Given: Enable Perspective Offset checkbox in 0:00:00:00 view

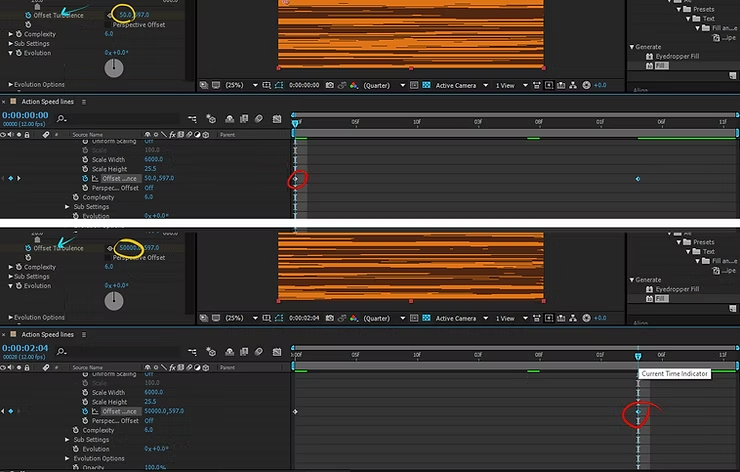Looking at the screenshot, I should (108, 25).
